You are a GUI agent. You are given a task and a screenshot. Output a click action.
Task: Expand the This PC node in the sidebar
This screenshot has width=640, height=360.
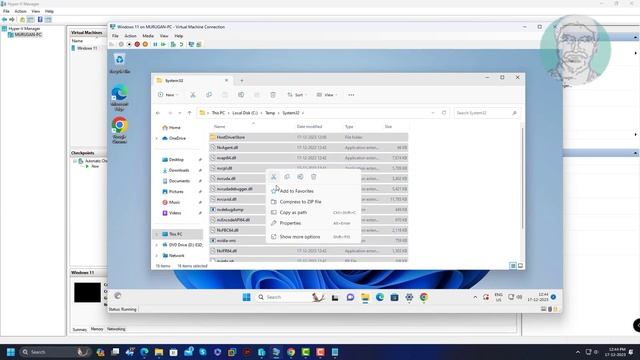pos(157,234)
